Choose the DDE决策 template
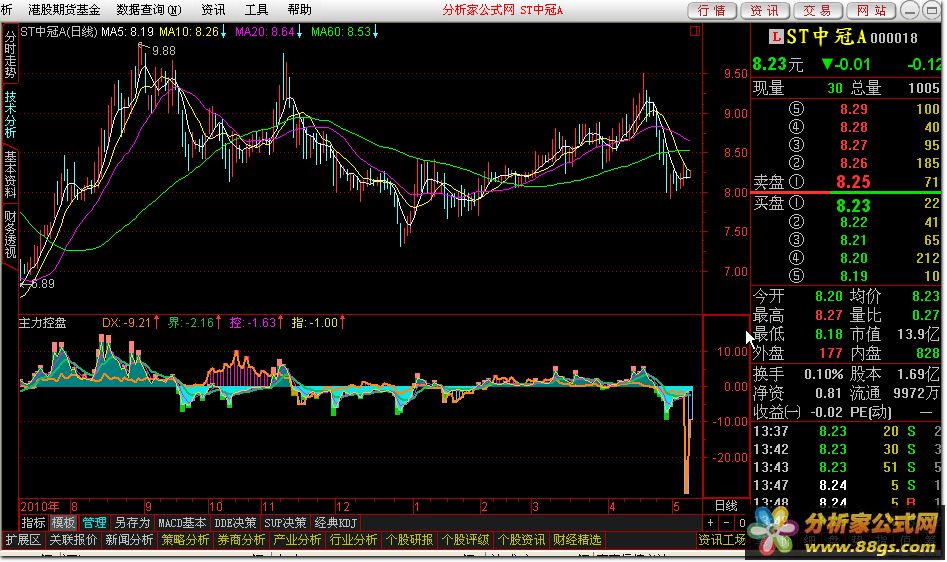The width and height of the screenshot is (947, 562). point(235,523)
